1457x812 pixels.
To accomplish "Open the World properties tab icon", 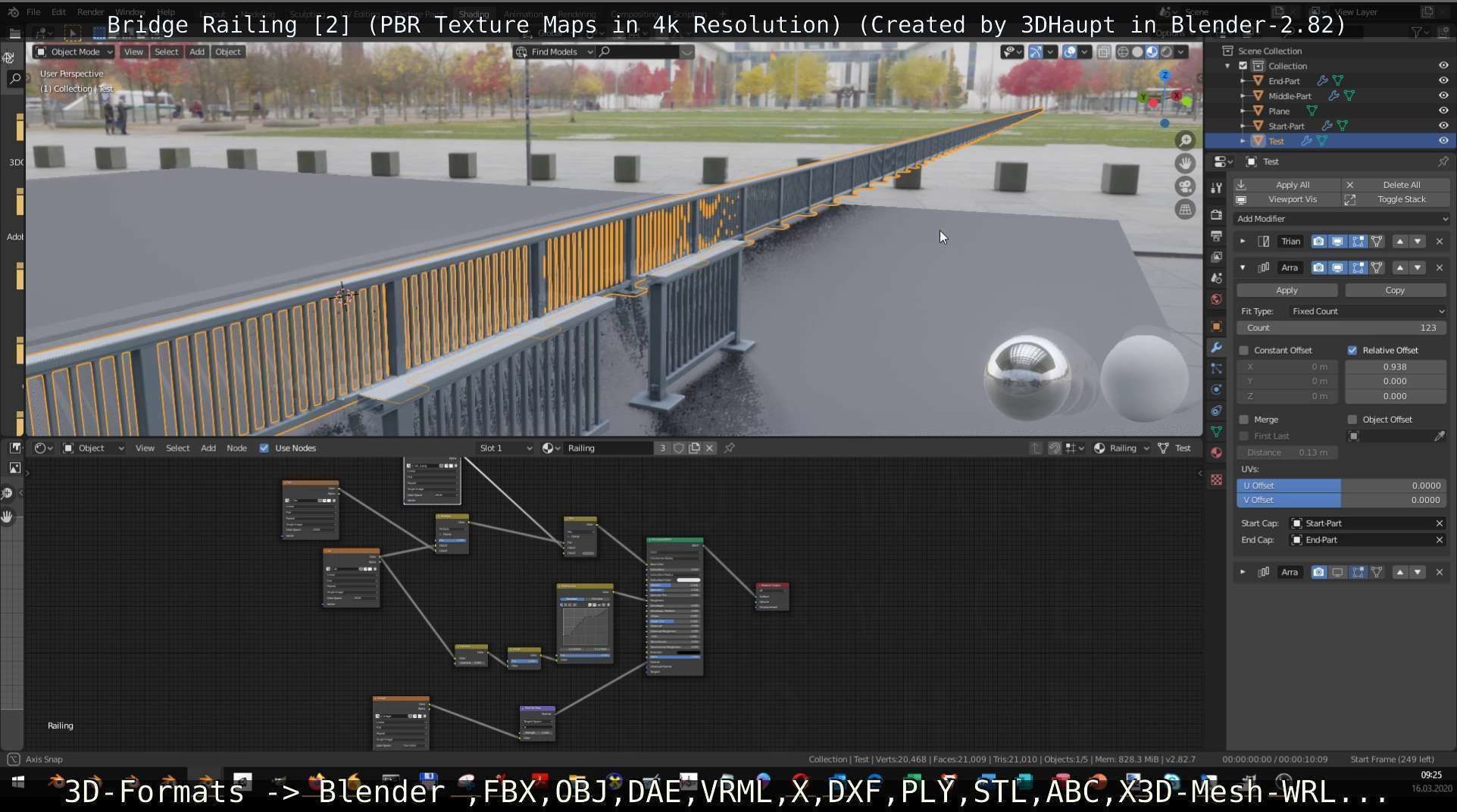I will coord(1216,299).
